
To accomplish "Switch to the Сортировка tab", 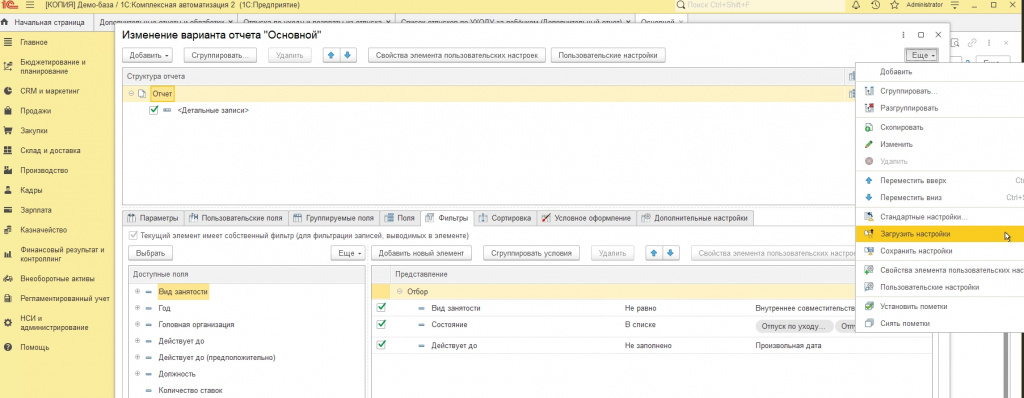I will (x=504, y=218).
